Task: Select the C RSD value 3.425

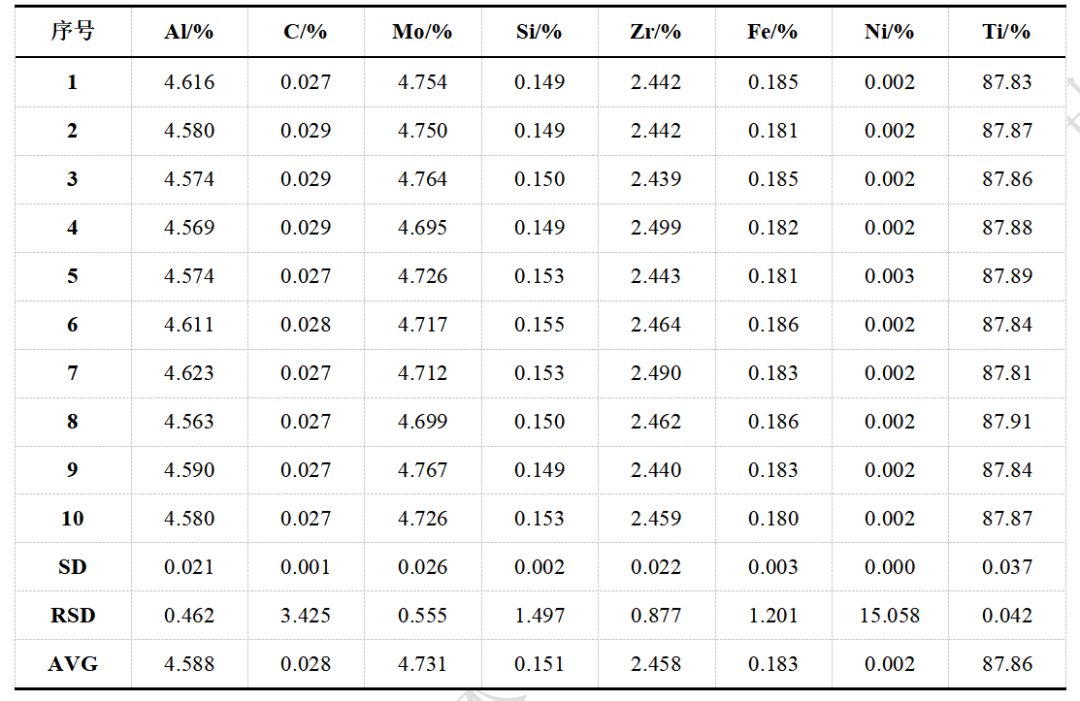Action: [x=305, y=615]
